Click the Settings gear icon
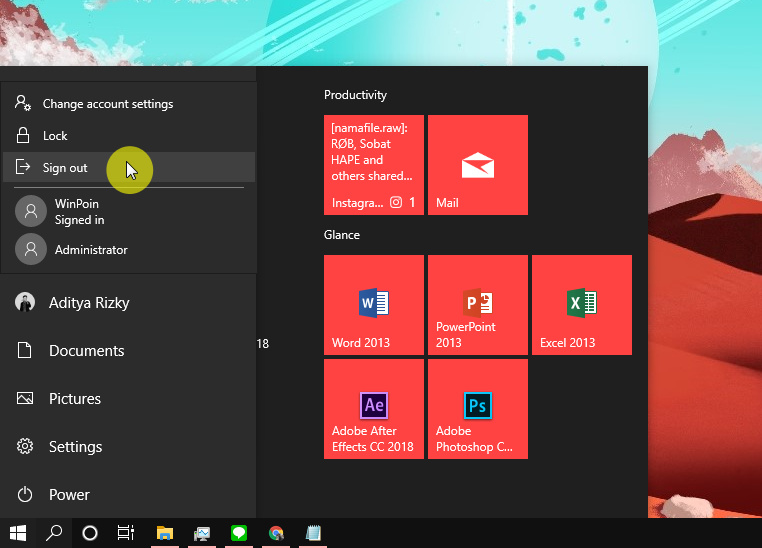This screenshot has width=762, height=548. pyautogui.click(x=25, y=446)
